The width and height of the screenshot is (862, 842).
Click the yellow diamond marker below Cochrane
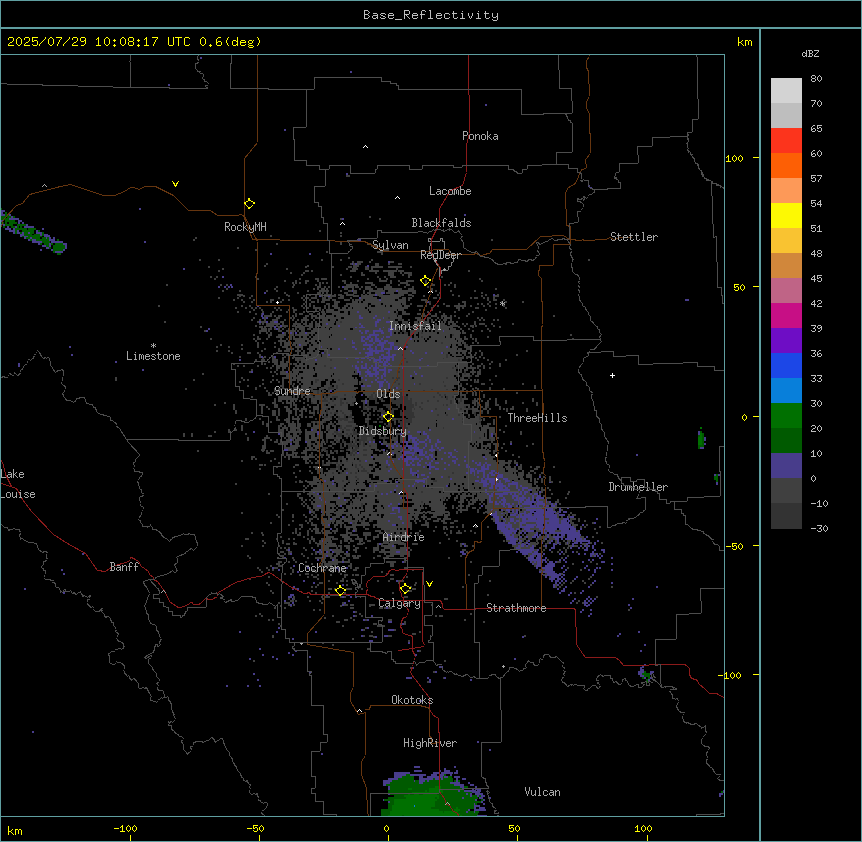(x=340, y=590)
